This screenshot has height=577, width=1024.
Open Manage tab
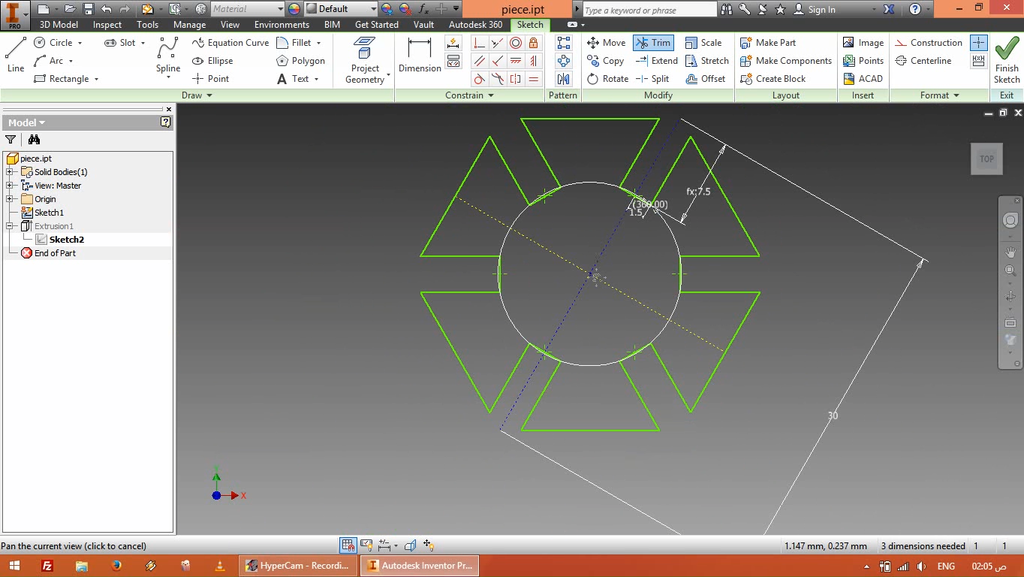click(x=189, y=25)
